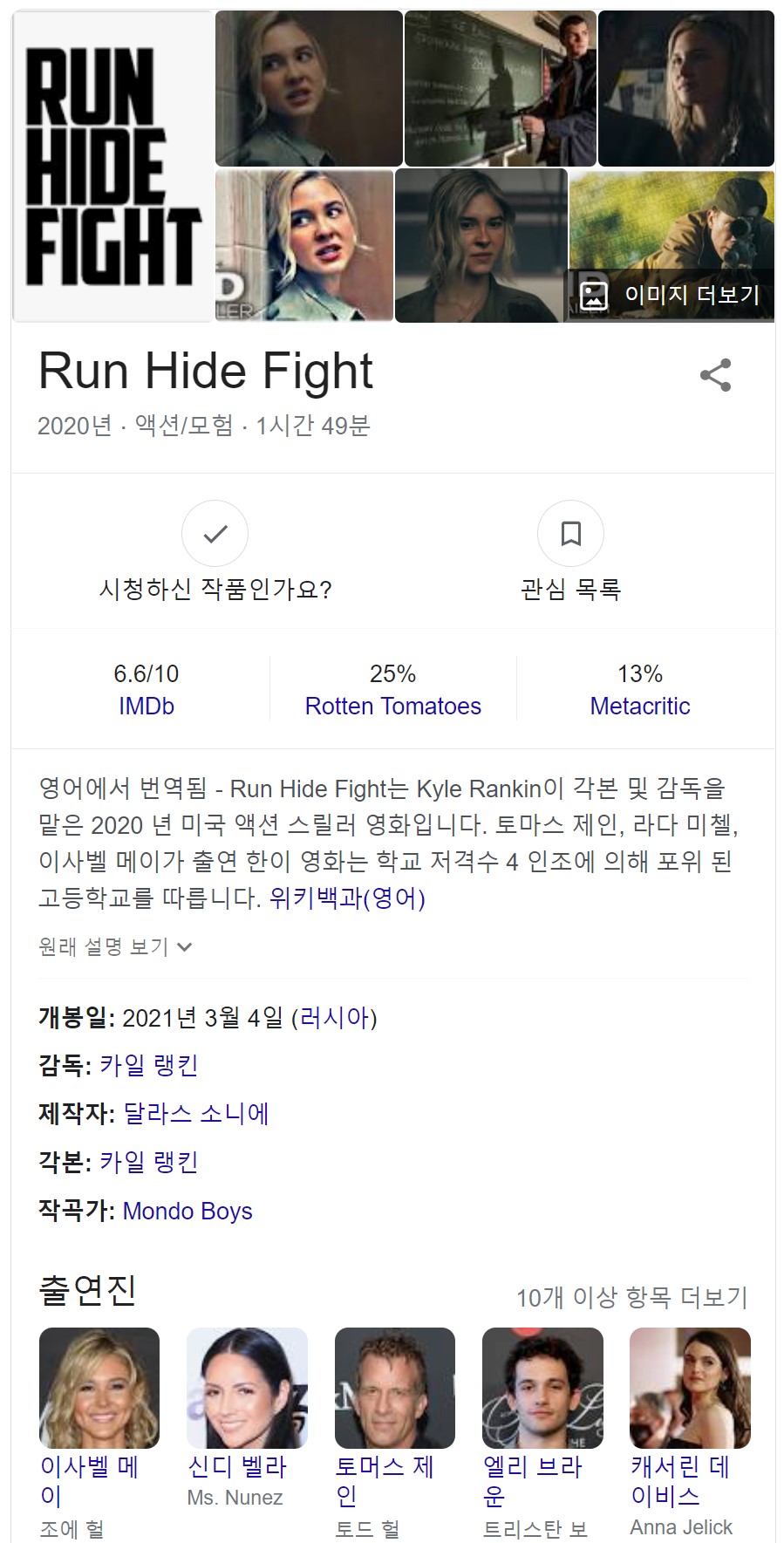Open the Metacritic score link

tap(640, 706)
